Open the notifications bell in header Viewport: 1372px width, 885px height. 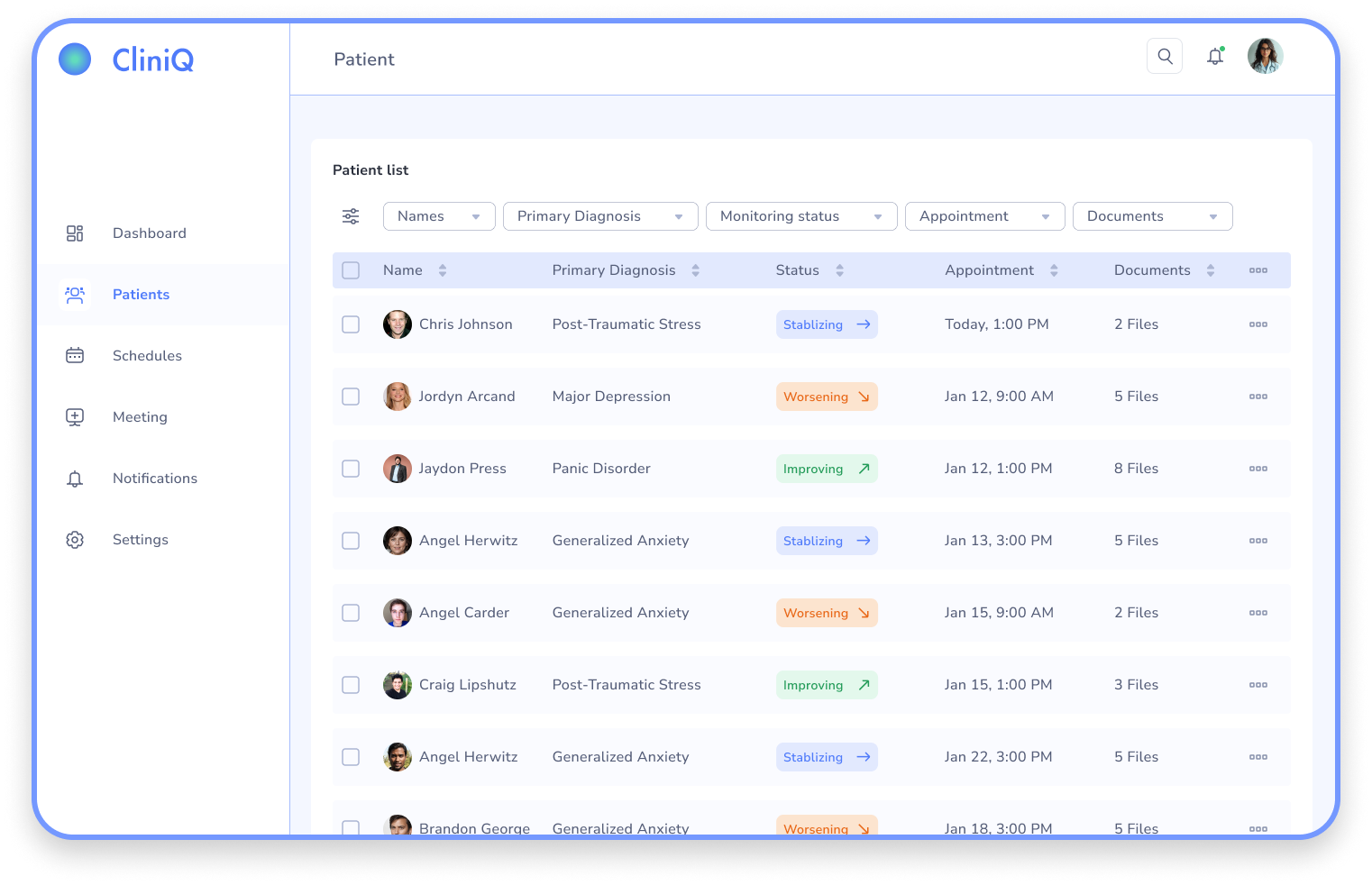1215,56
